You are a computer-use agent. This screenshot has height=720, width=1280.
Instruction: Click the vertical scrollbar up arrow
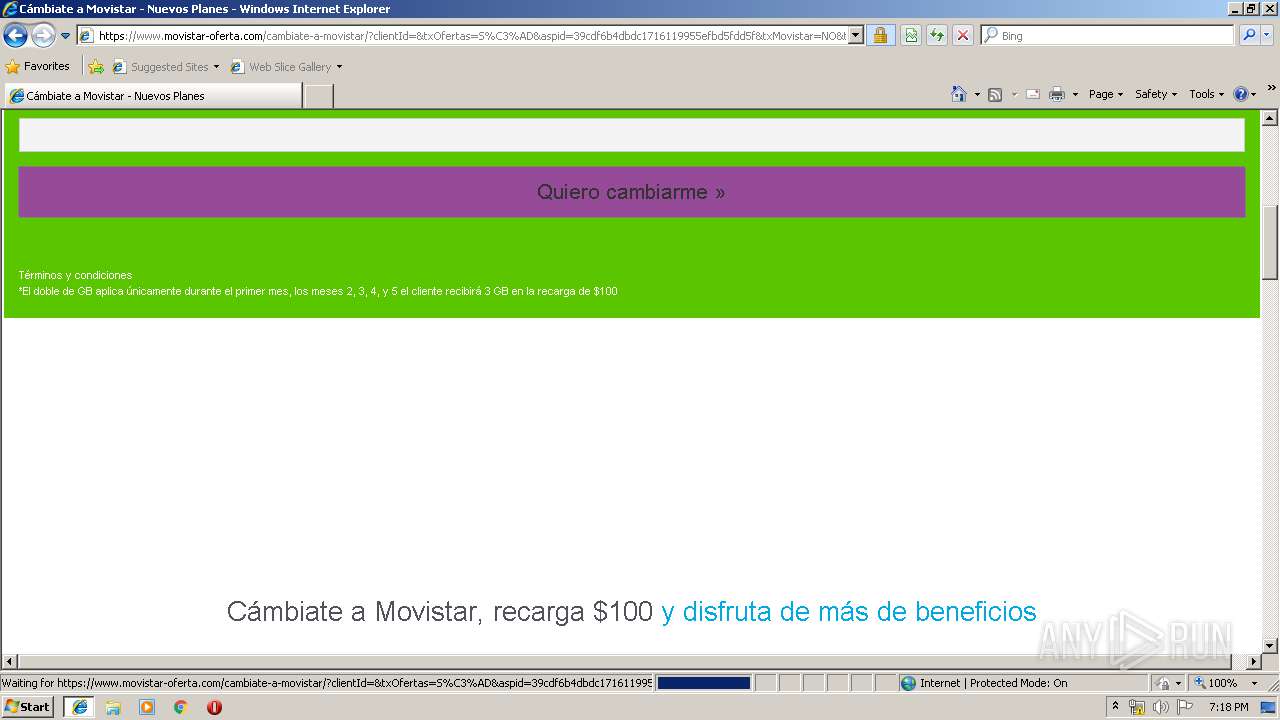point(1270,118)
